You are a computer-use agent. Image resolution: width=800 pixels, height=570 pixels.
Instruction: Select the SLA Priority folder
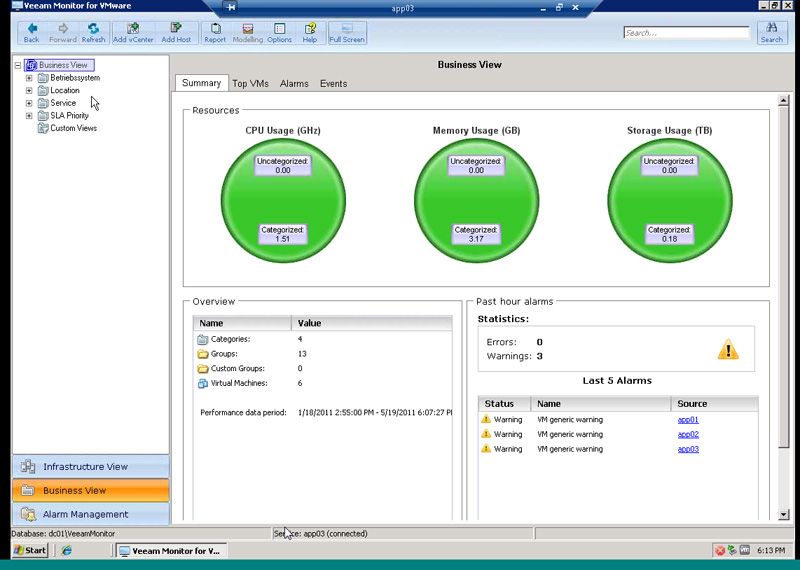click(x=63, y=116)
